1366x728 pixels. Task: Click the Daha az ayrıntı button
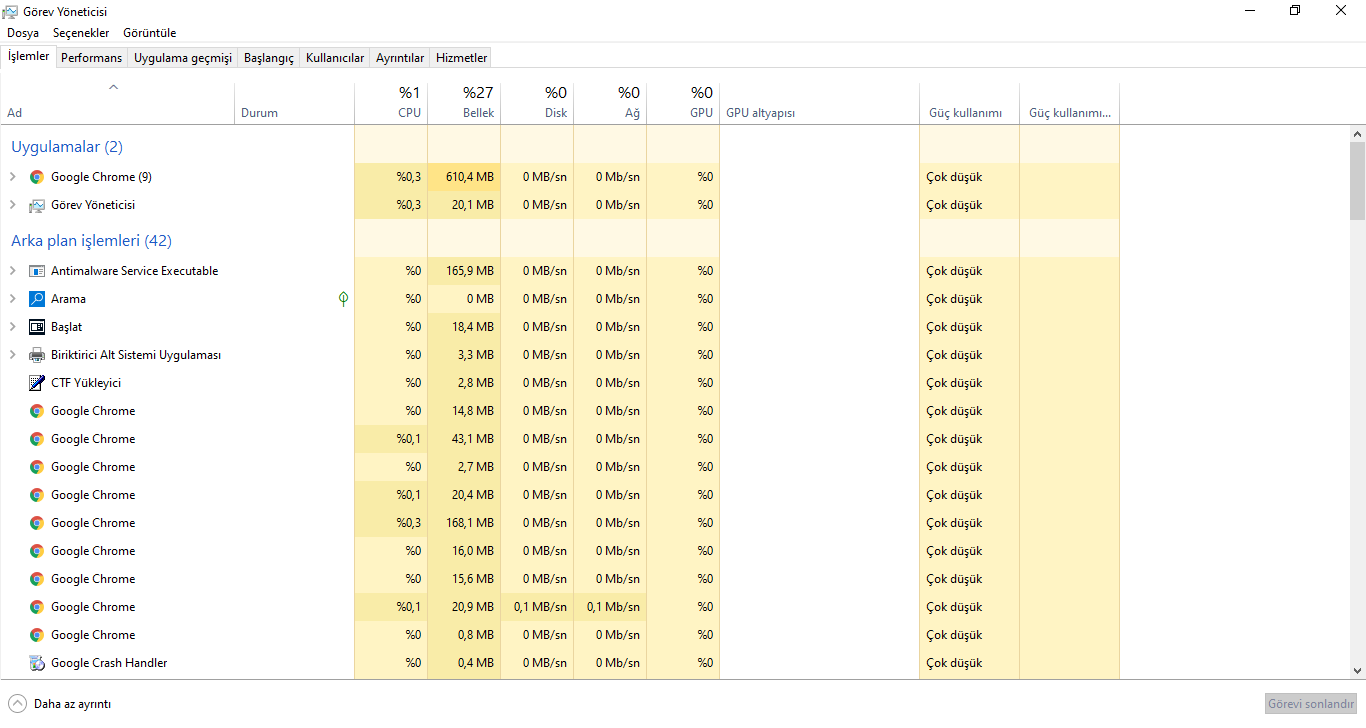[x=60, y=704]
